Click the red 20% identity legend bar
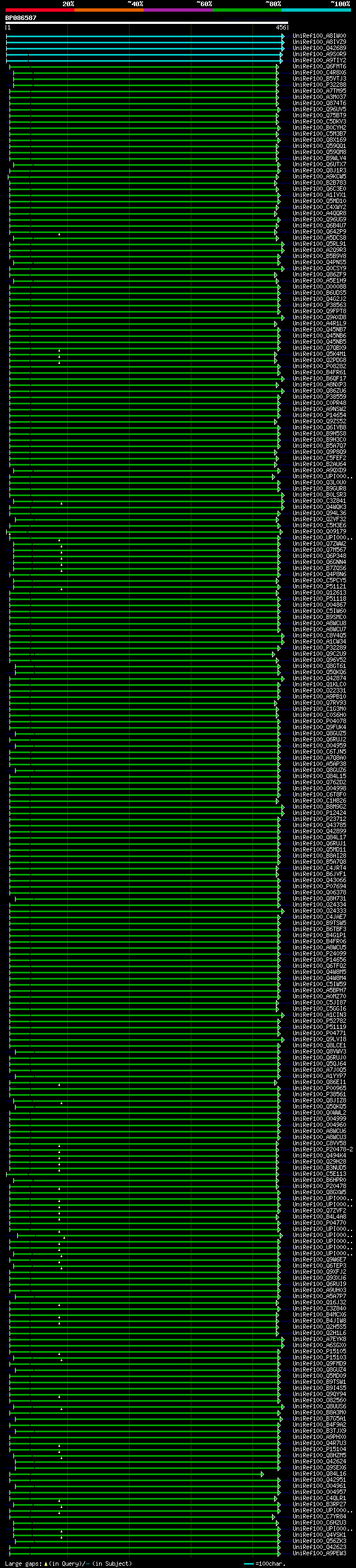 (x=39, y=10)
